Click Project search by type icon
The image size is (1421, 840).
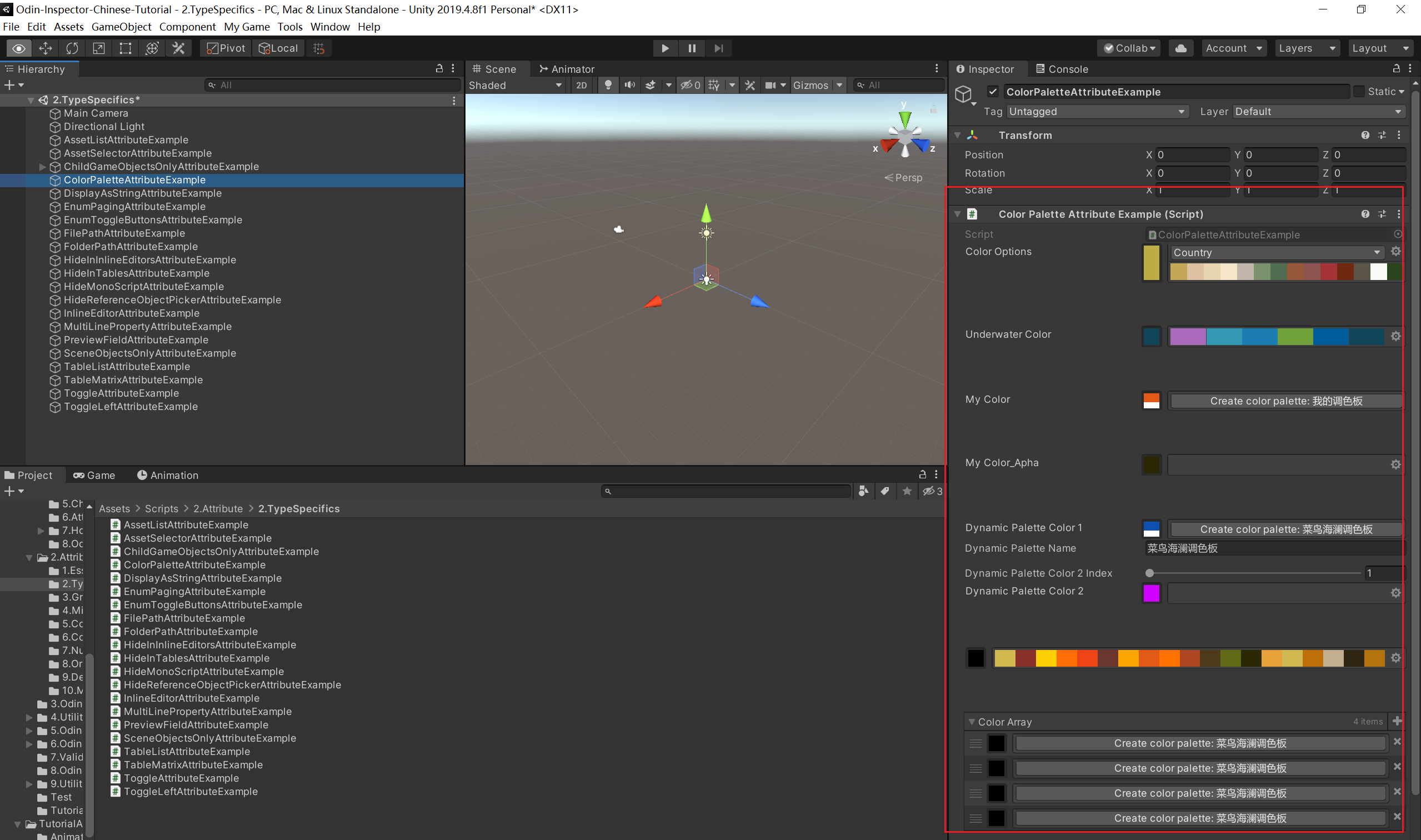(x=863, y=491)
